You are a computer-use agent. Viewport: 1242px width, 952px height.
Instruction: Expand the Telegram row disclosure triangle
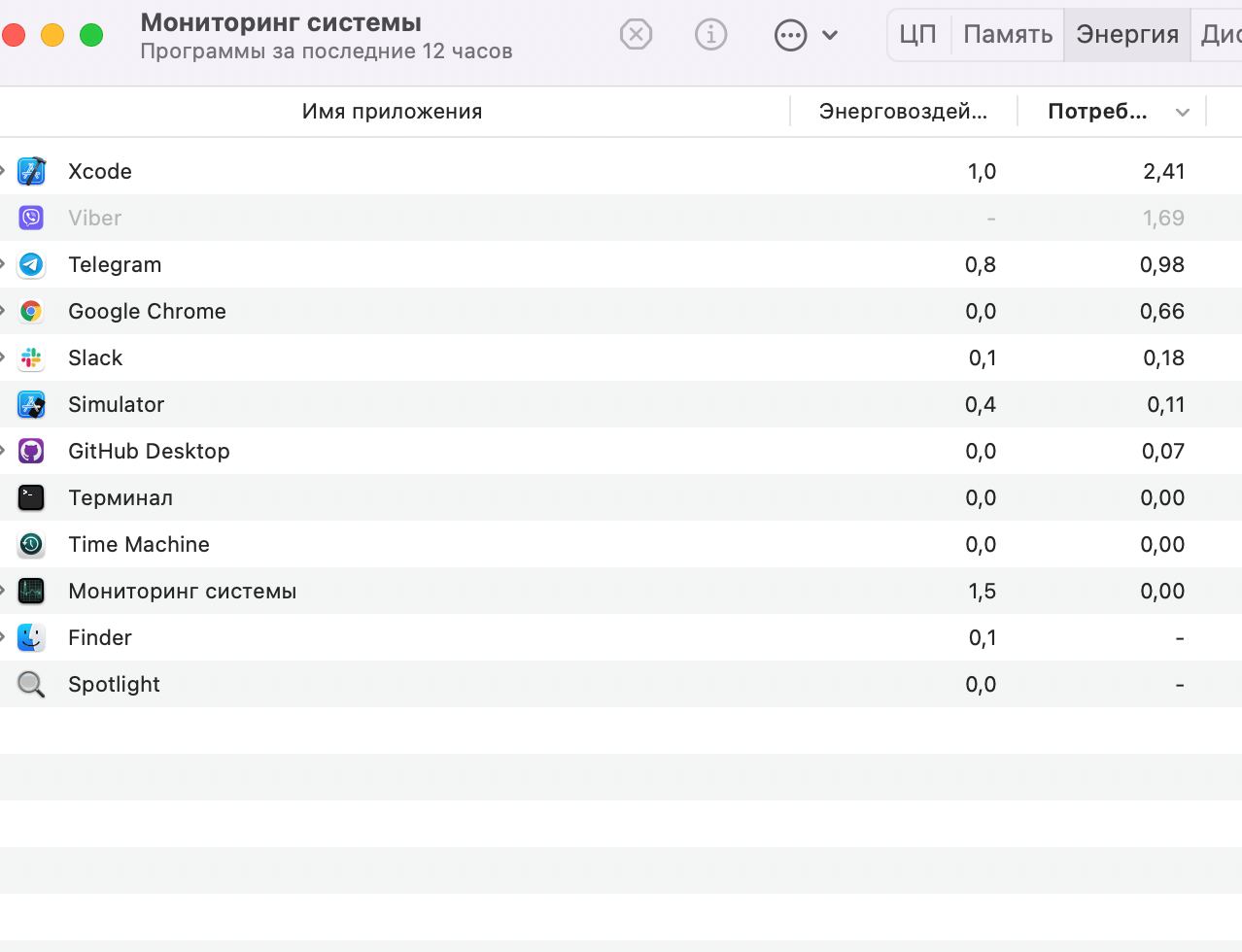3,264
